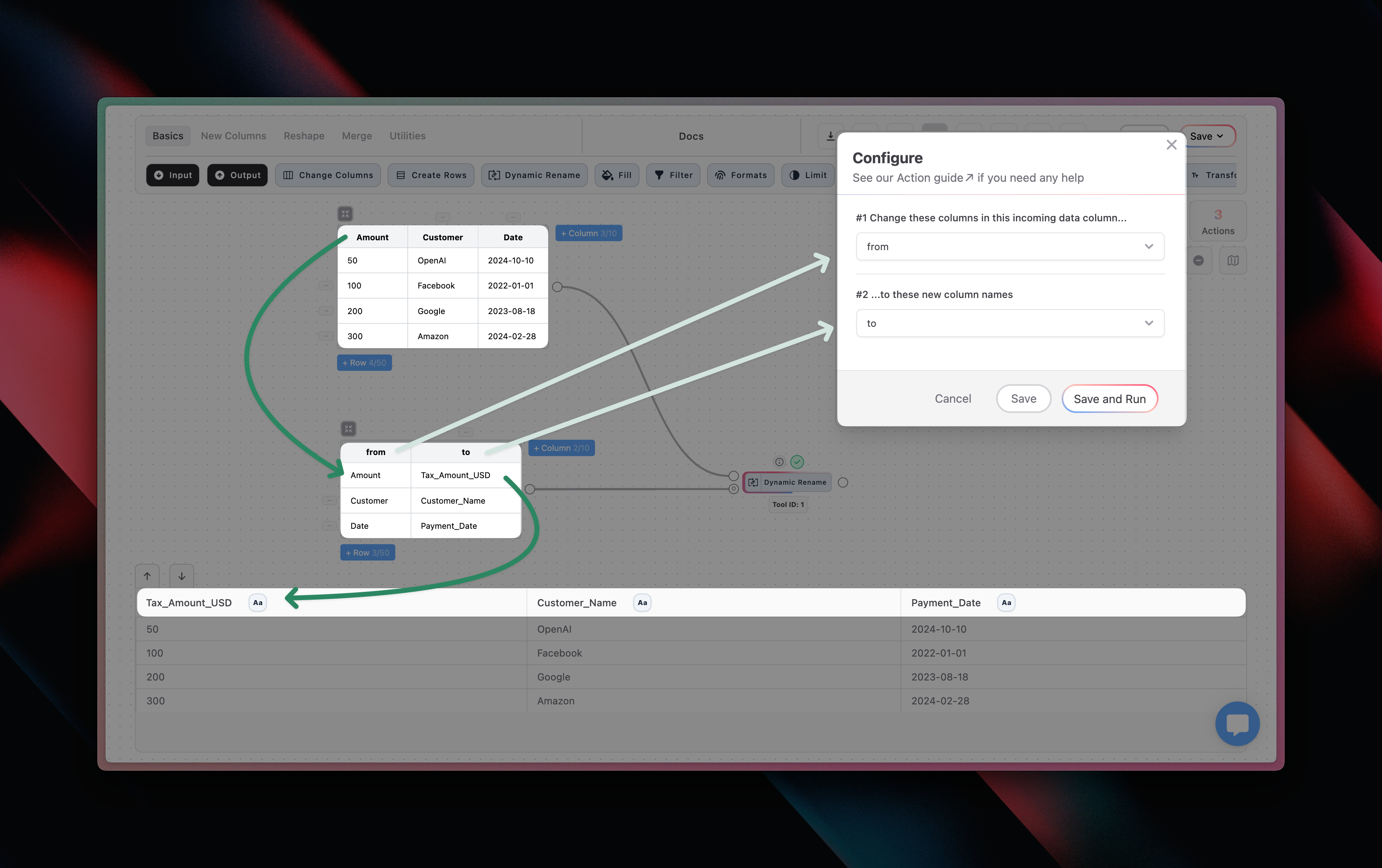Collapse the Amount/Customer/Date table with its shrink icon
This screenshot has width=1382, height=868.
345,214
